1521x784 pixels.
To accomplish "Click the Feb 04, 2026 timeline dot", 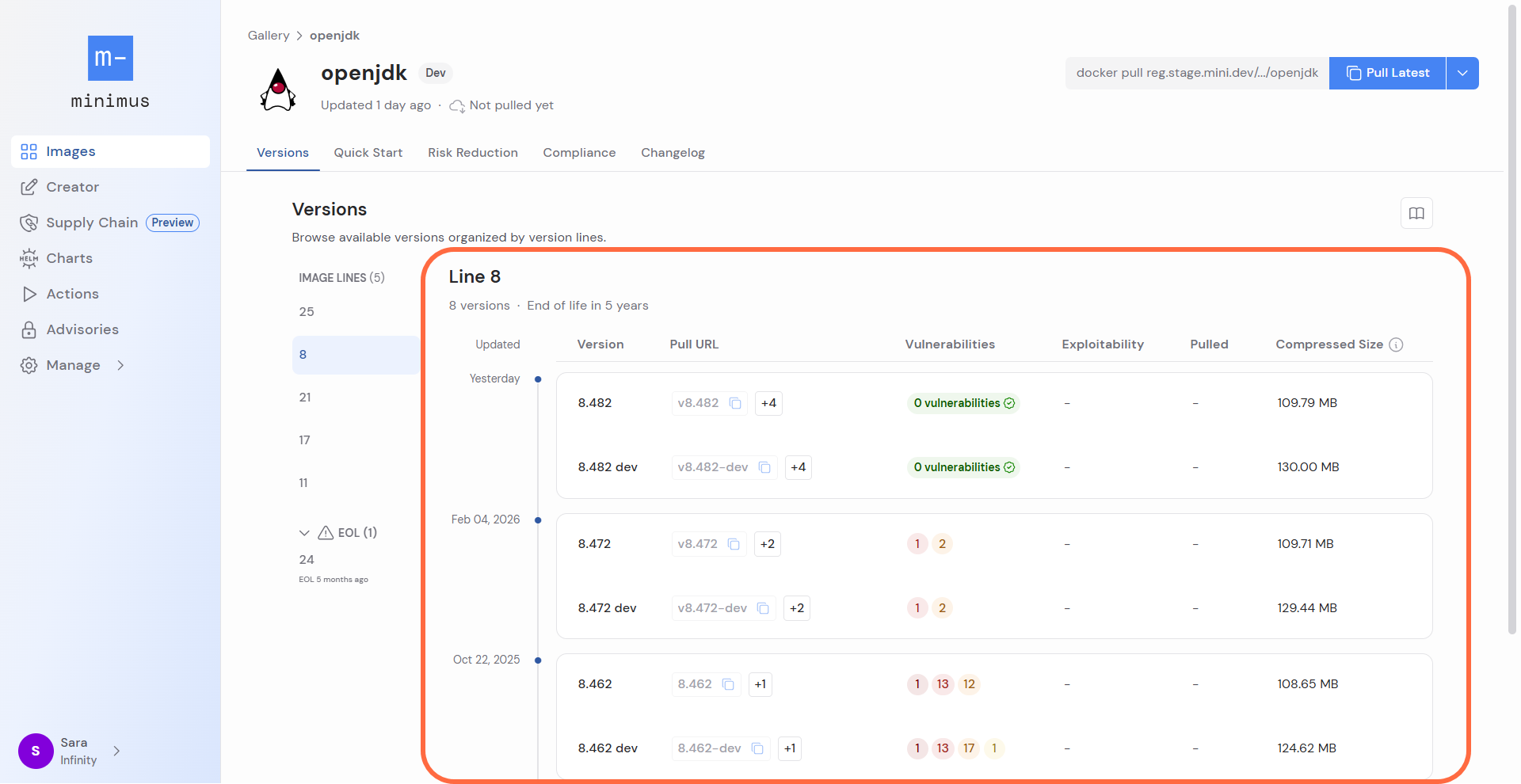I will click(538, 520).
